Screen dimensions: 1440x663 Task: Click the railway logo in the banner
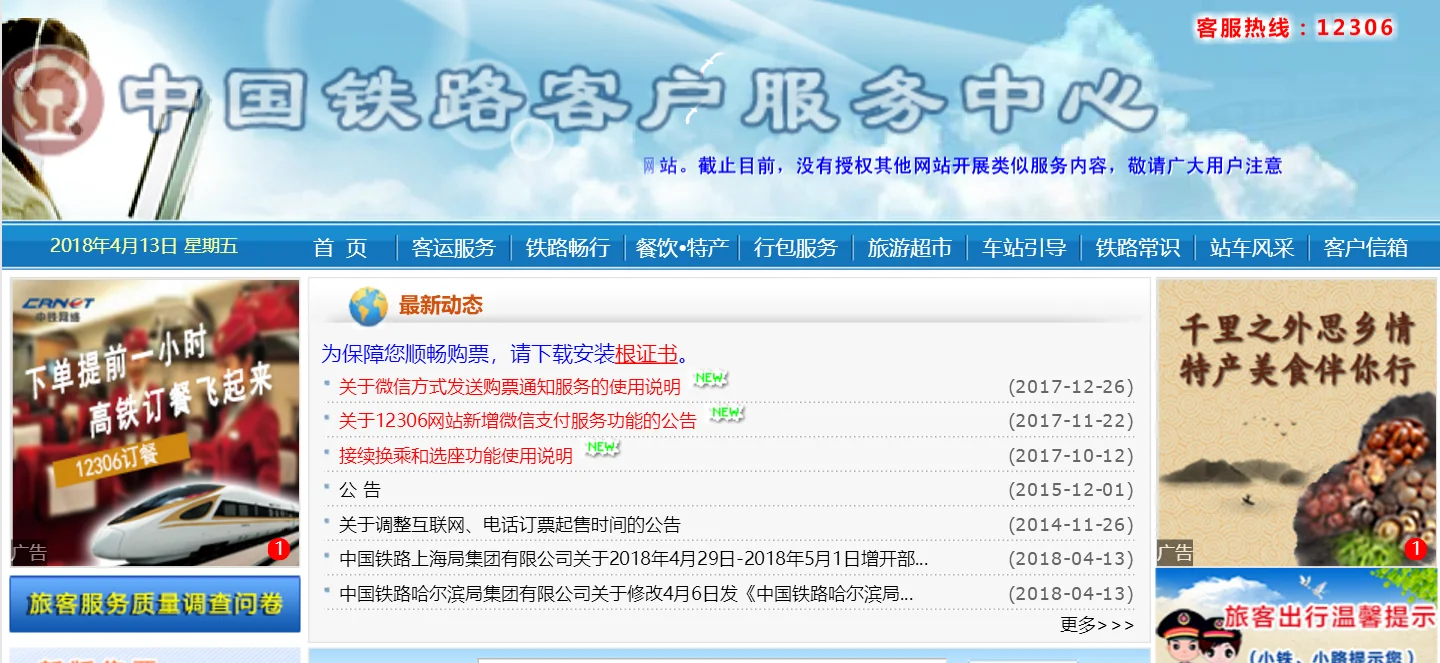tap(52, 102)
